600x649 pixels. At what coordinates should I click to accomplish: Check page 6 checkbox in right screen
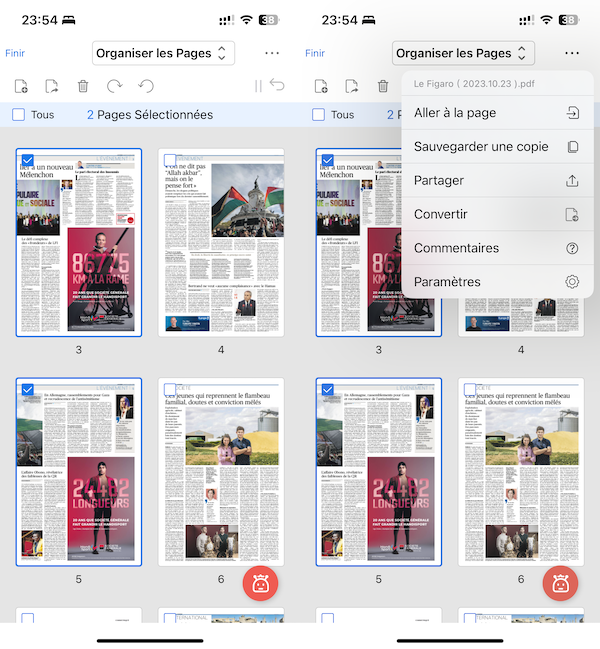coord(470,389)
